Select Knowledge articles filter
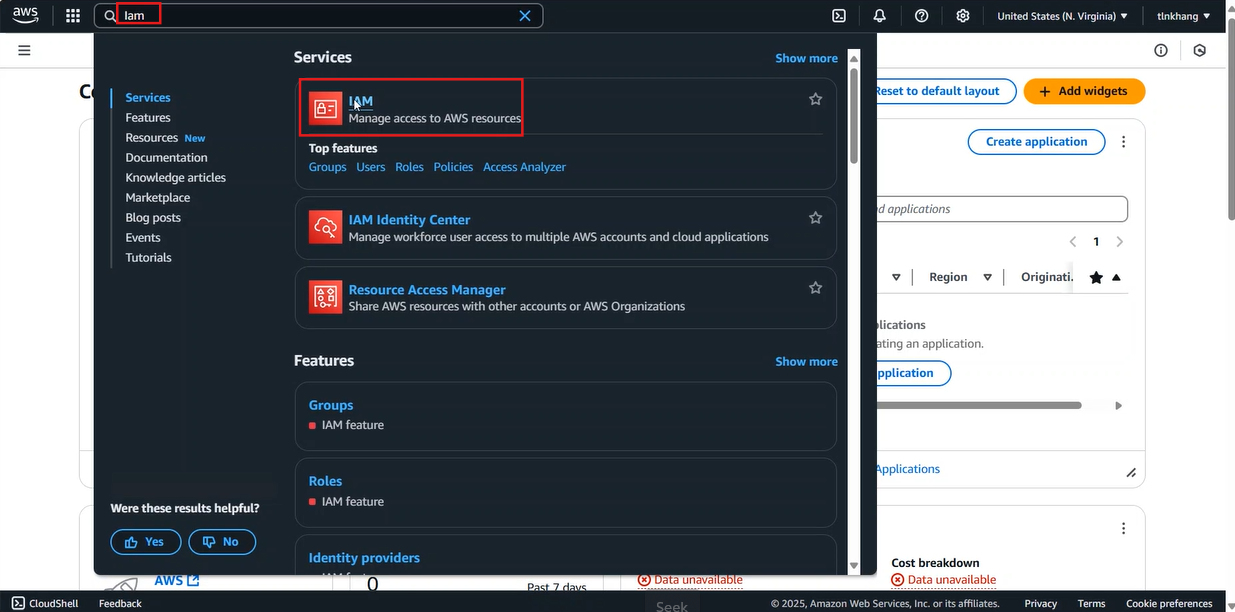The width and height of the screenshot is (1235, 612). pyautogui.click(x=176, y=178)
